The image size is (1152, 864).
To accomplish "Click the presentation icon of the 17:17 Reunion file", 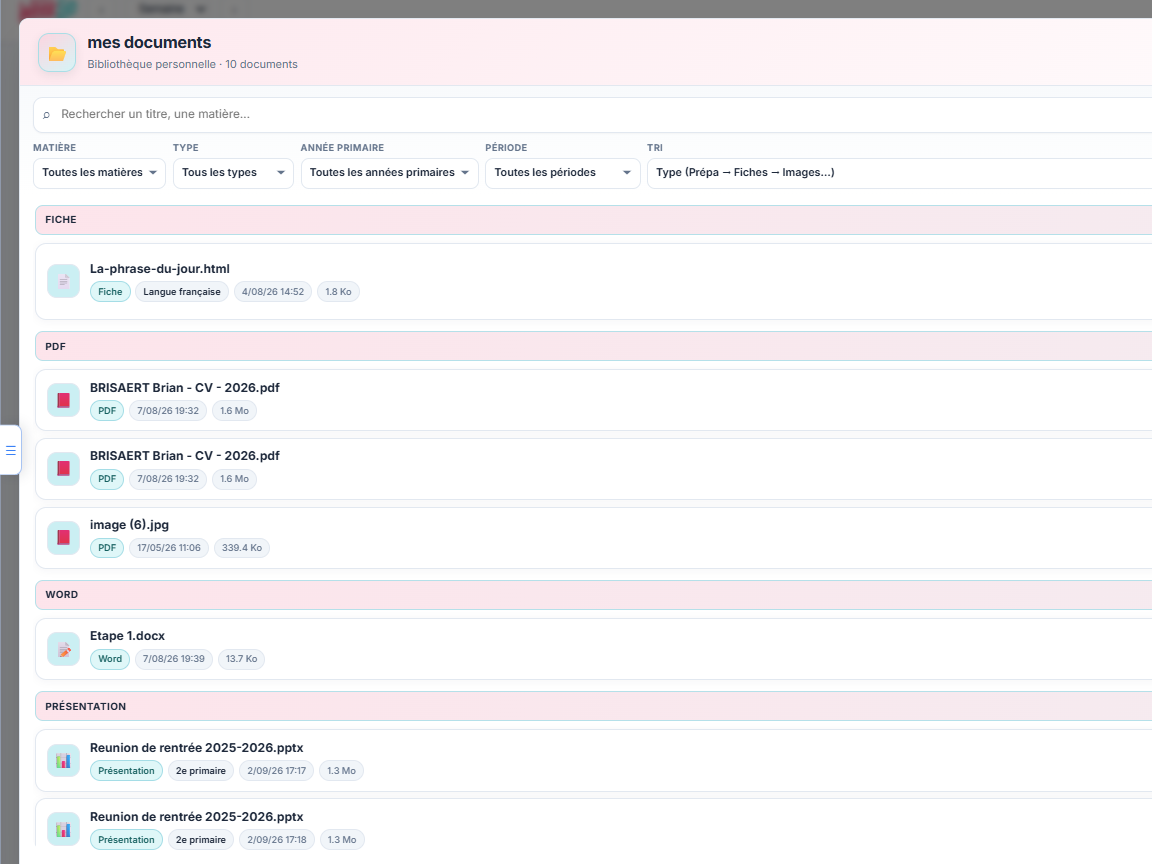I will [x=63, y=760].
